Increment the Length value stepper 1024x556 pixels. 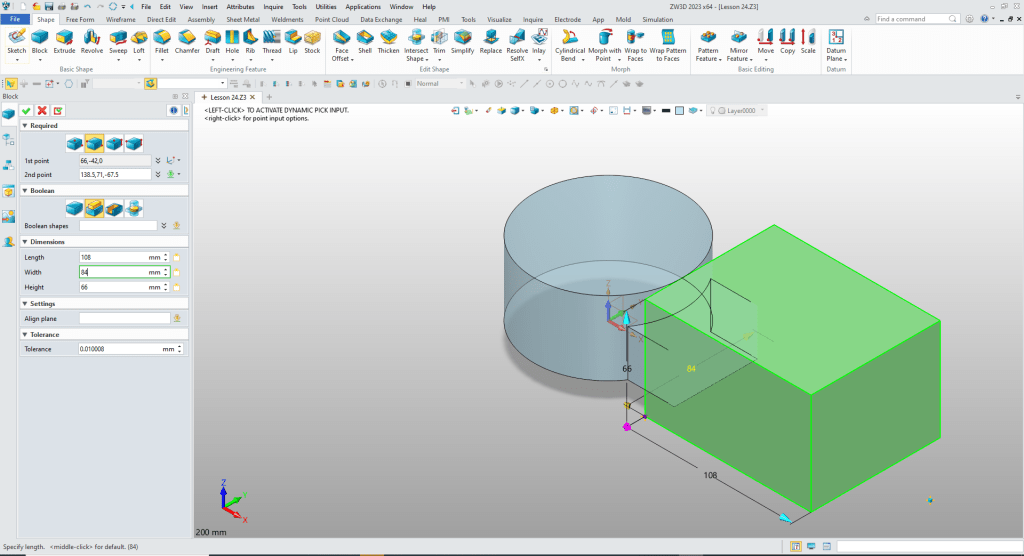[x=165, y=255]
